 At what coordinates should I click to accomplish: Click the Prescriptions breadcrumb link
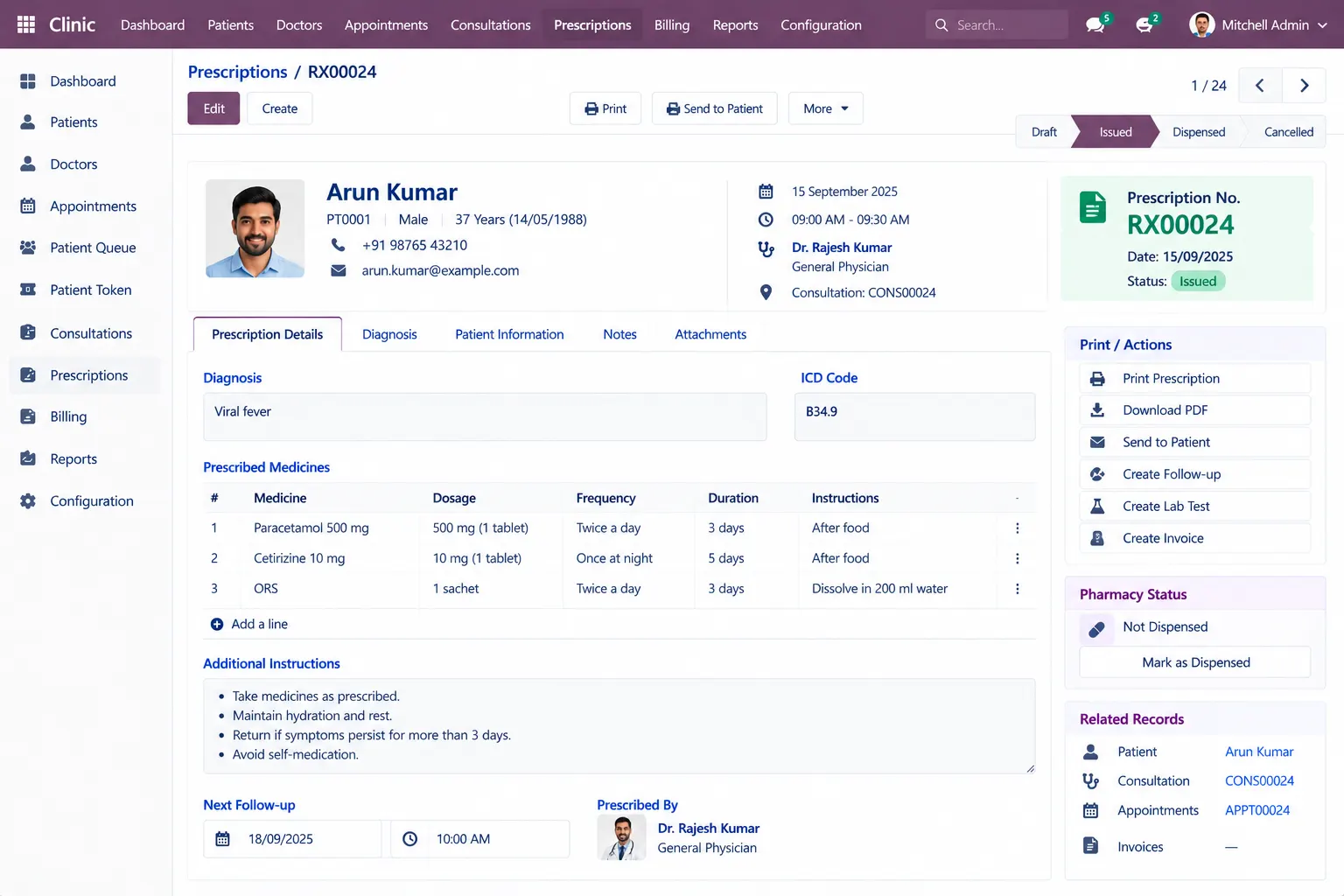(x=237, y=72)
